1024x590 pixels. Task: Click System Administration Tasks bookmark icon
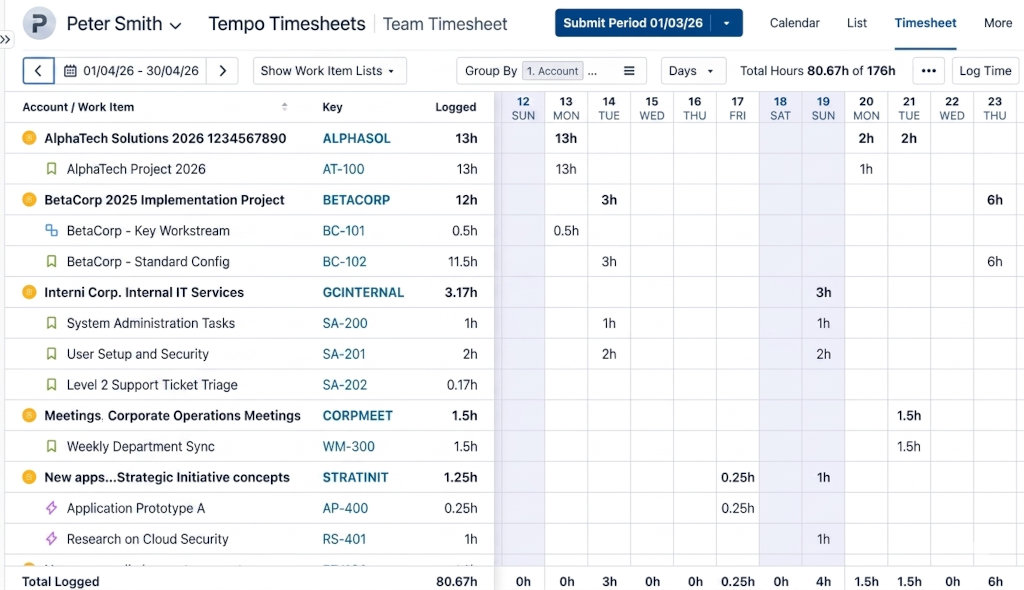[x=52, y=323]
